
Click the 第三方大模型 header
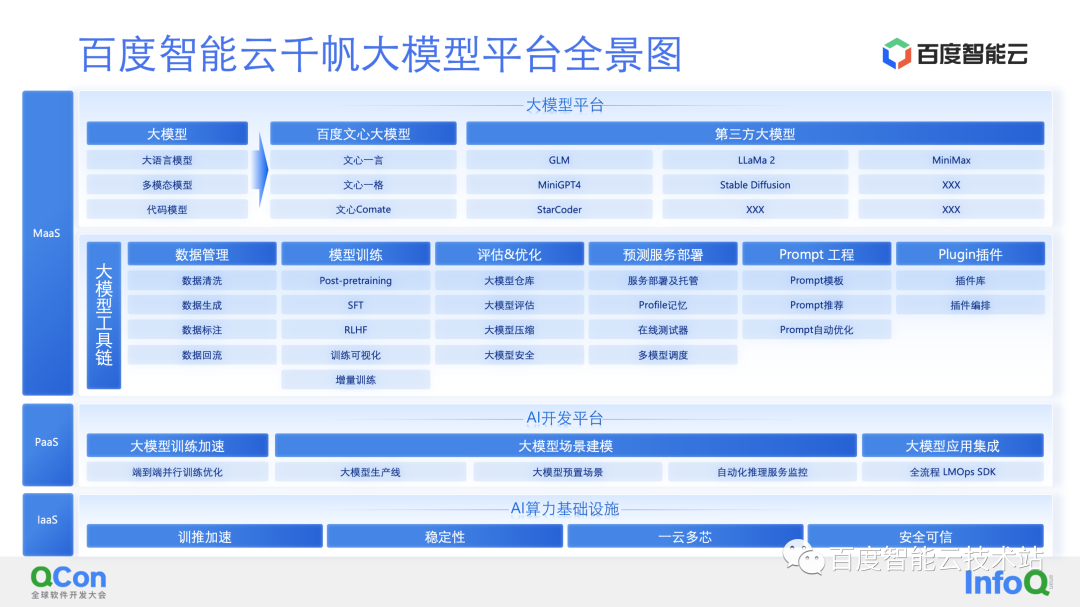tap(755, 134)
